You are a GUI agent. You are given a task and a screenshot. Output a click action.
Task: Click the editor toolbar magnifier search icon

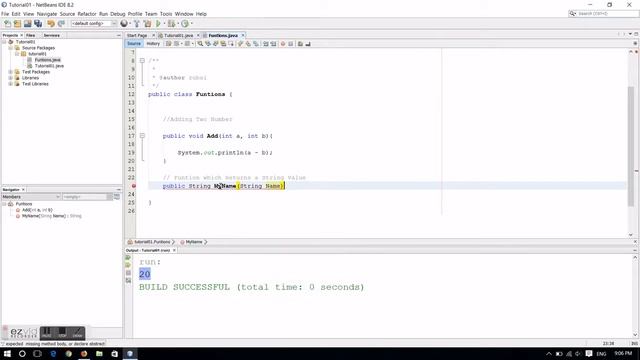click(x=200, y=44)
